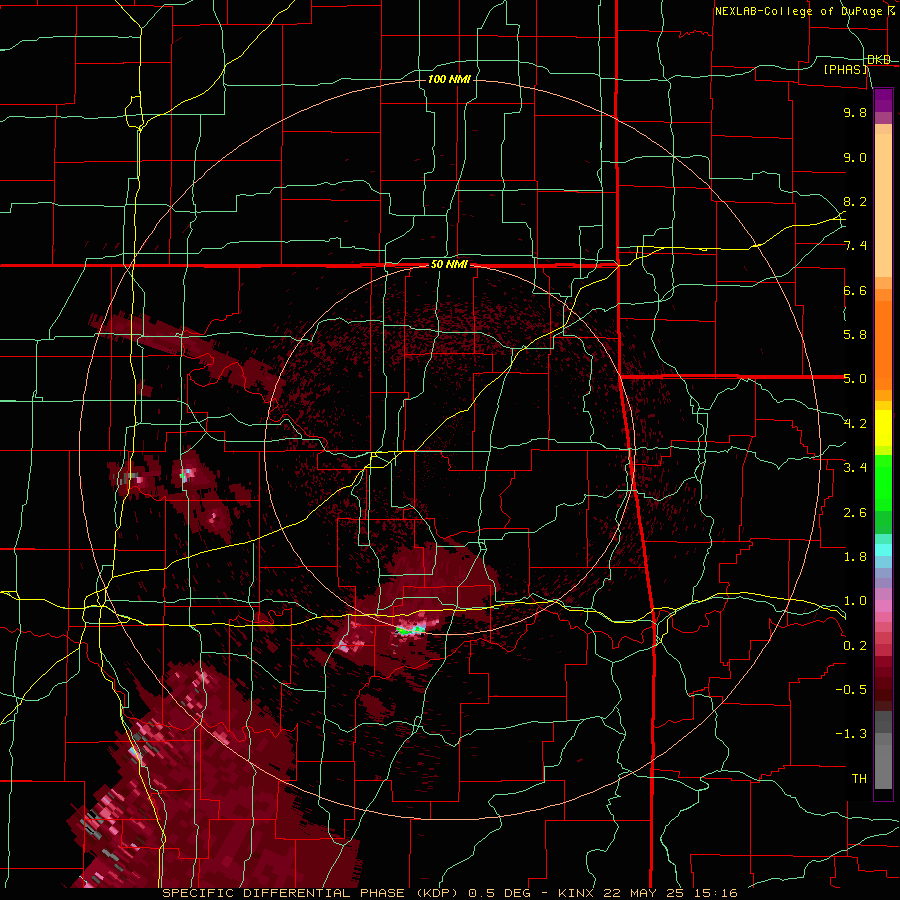Viewport: 900px width, 900px height.
Task: Click the 4.2 value on the color scale
Action: pyautogui.click(x=855, y=424)
